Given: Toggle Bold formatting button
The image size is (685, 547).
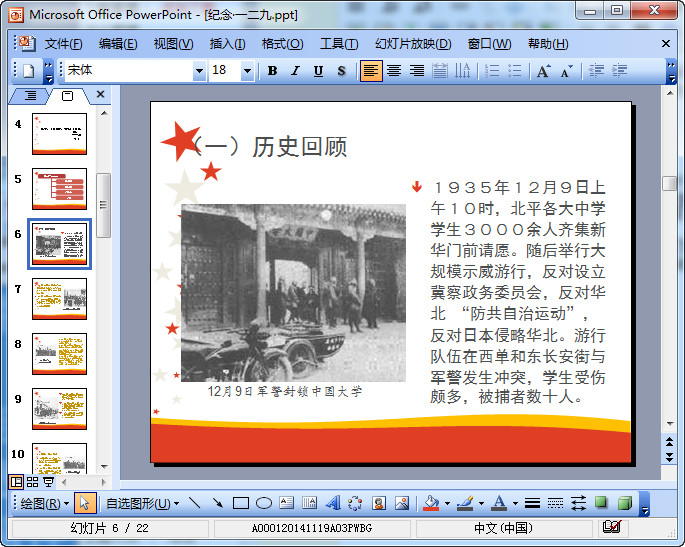Looking at the screenshot, I should point(273,70).
